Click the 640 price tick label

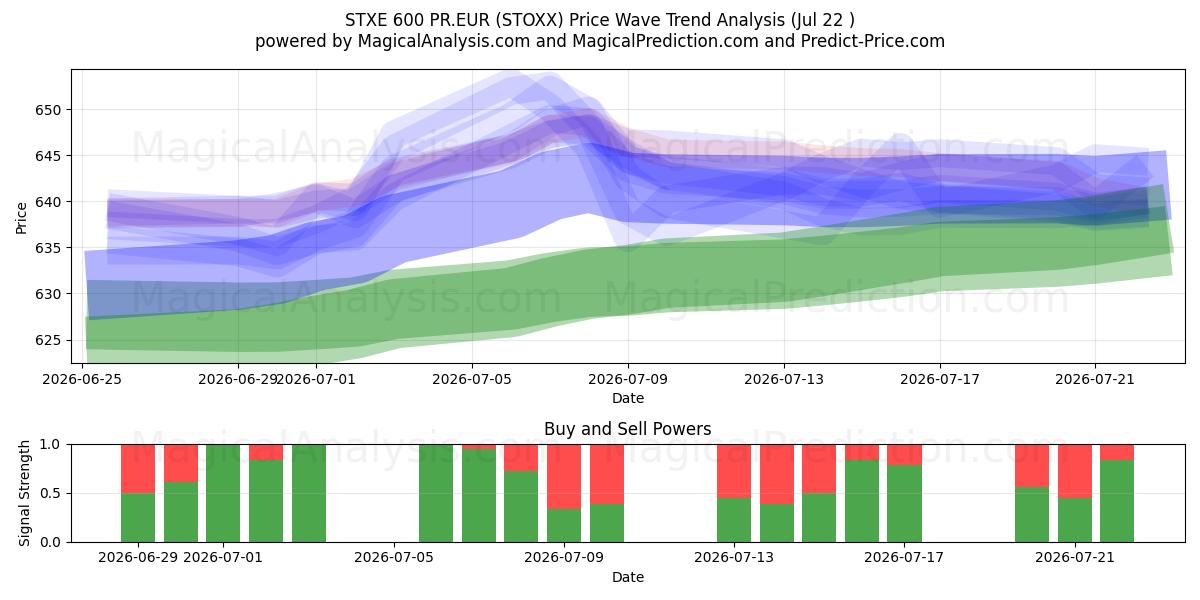point(50,202)
